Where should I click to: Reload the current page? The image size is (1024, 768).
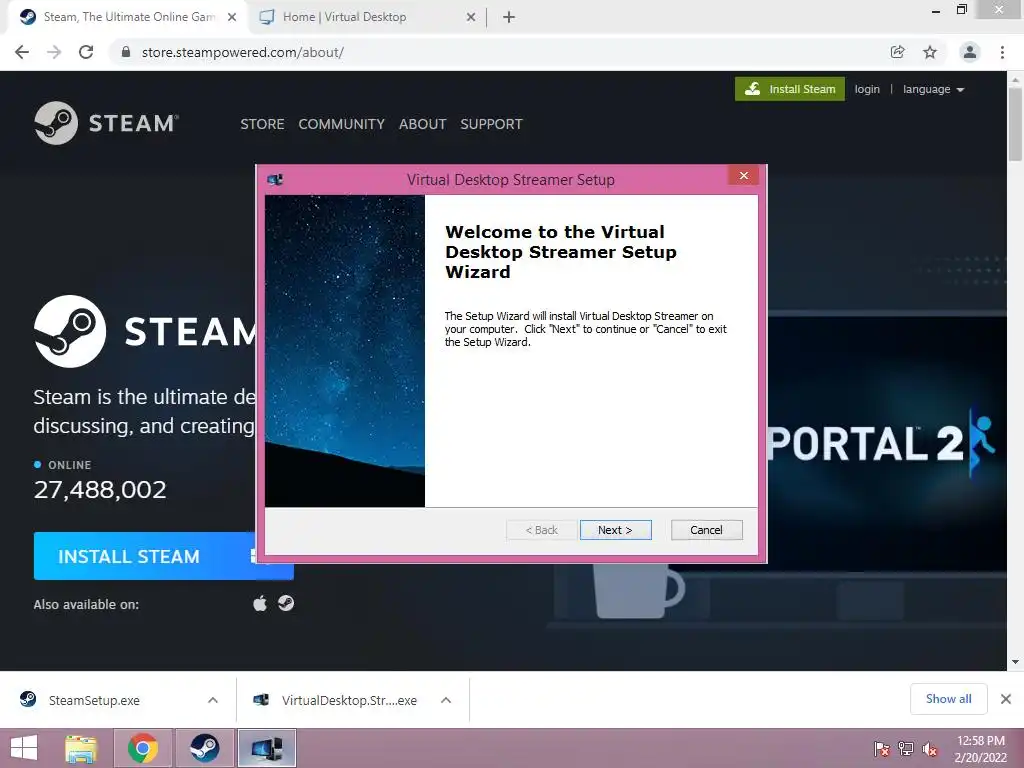pyautogui.click(x=86, y=52)
